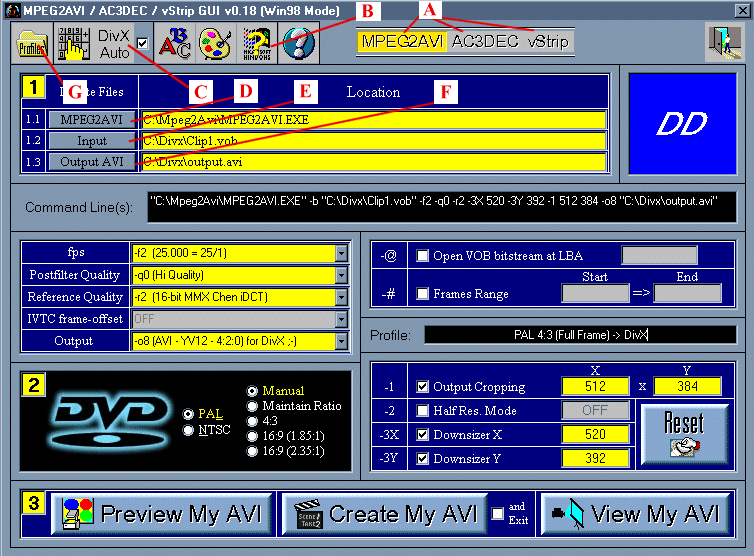The height and width of the screenshot is (556, 754).
Task: Click the hints question-mark icon
Action: [256, 44]
